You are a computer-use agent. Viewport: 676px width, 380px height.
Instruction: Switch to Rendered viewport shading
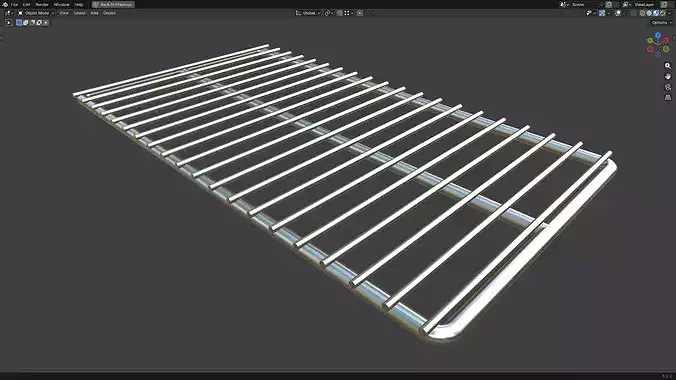click(x=663, y=13)
